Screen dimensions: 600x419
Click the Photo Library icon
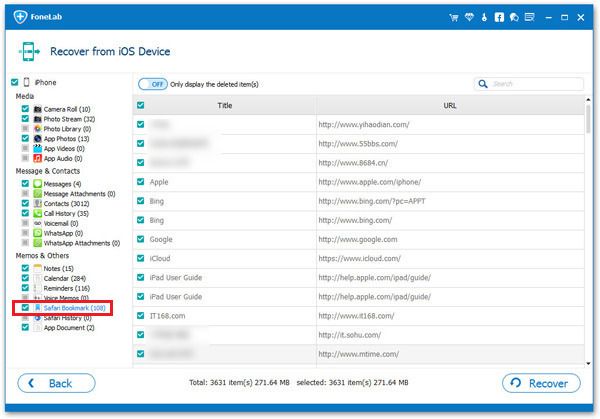tap(38, 129)
